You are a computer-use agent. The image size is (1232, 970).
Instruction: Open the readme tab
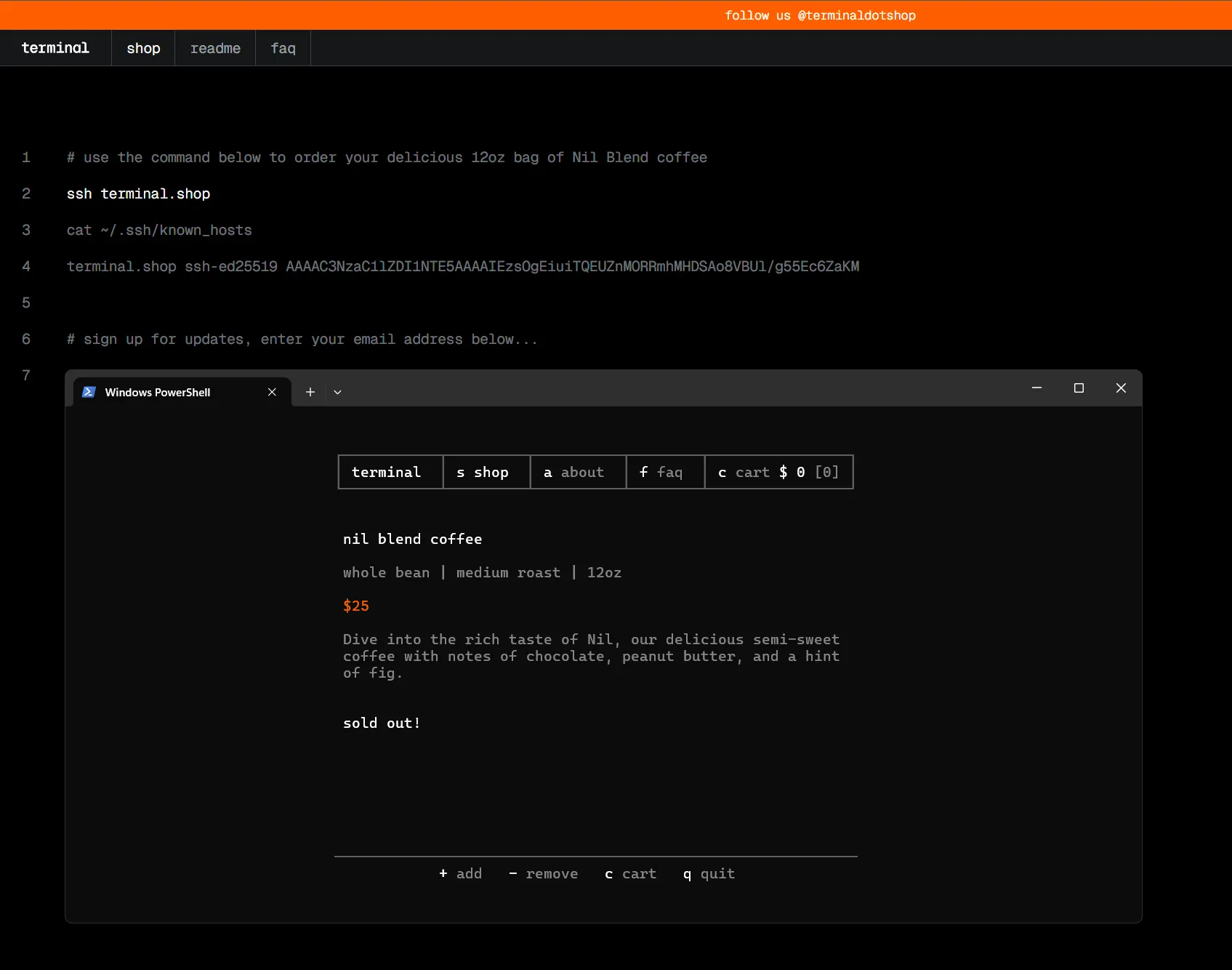tap(215, 48)
